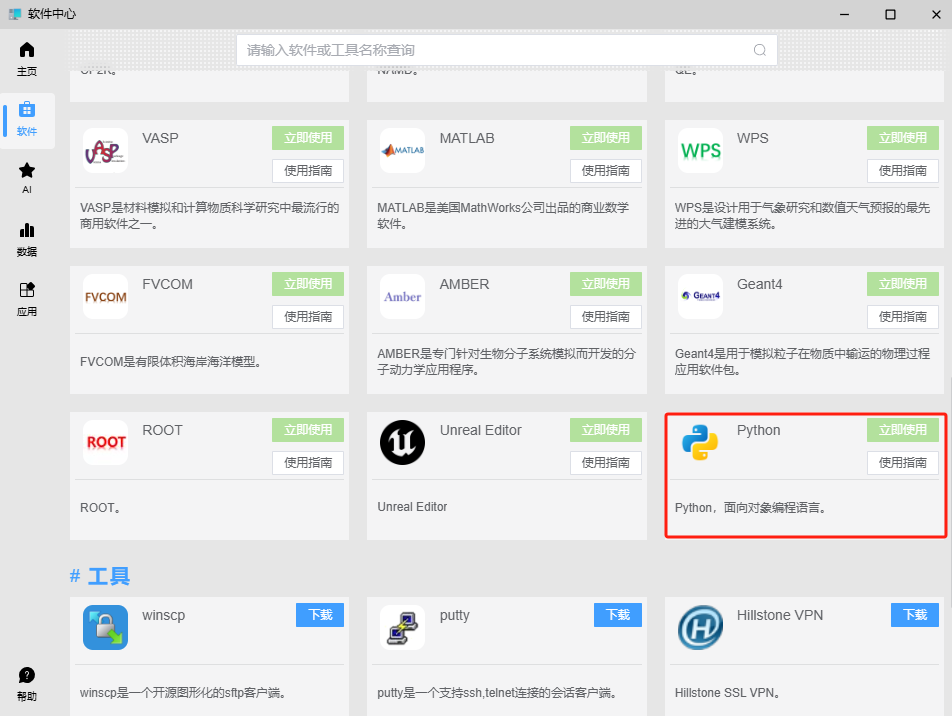
Task: Download Hillstone VPN with 下载 button
Action: point(915,615)
